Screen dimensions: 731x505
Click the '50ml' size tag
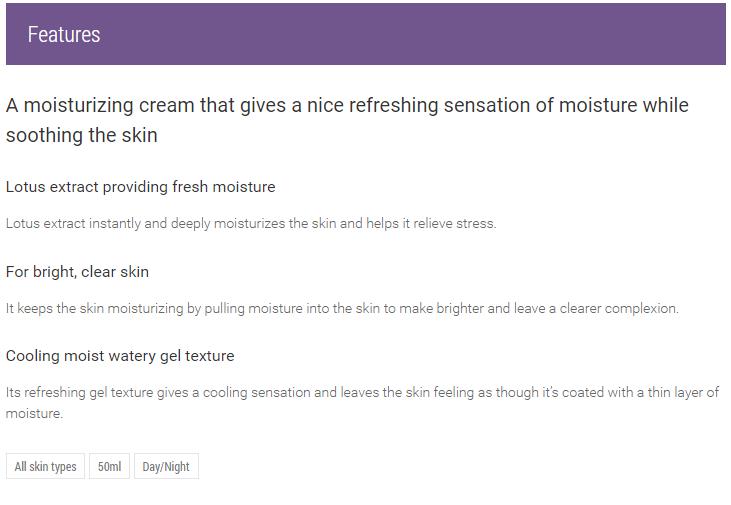point(109,467)
